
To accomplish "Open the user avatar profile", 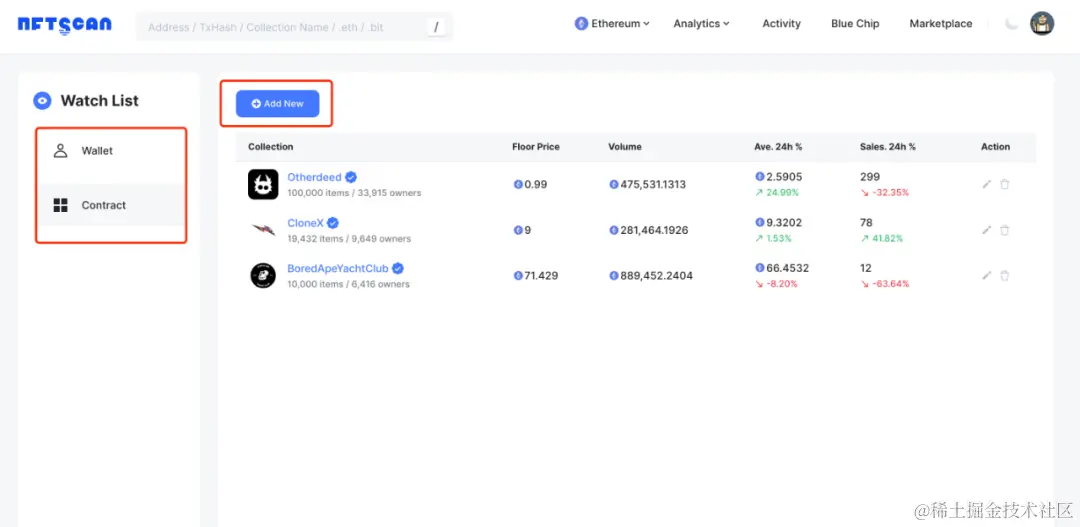I will (x=1042, y=23).
